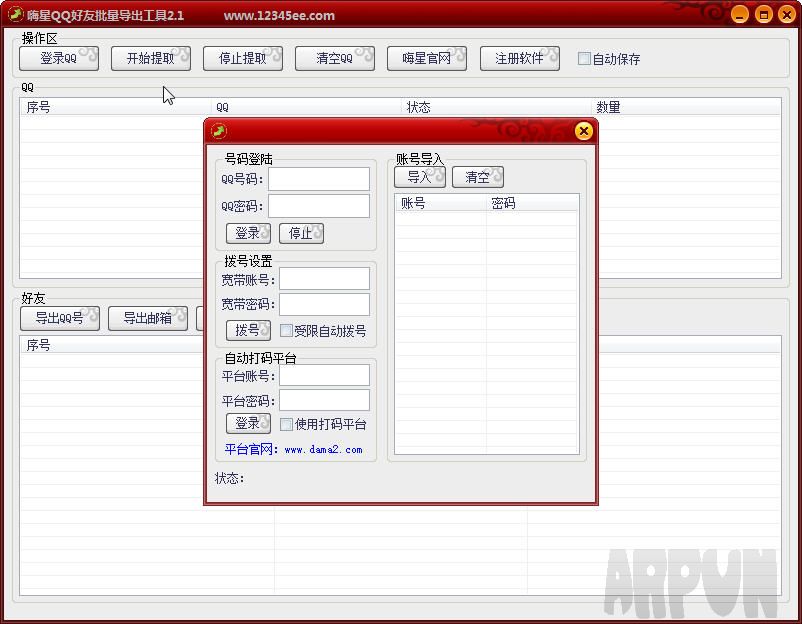
Task: Open the www.dama2.com platform link
Action: tap(323, 450)
